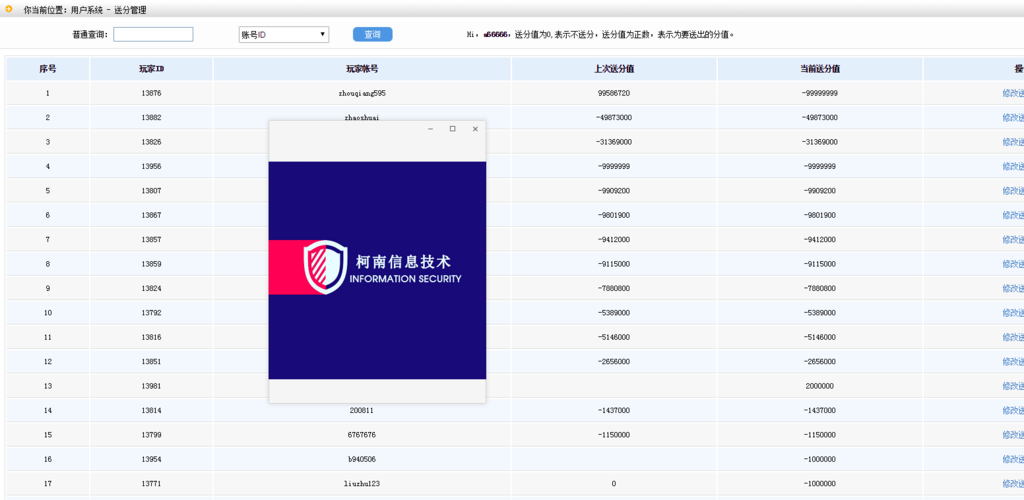
Task: Click current score value -99999999
Action: (x=820, y=93)
